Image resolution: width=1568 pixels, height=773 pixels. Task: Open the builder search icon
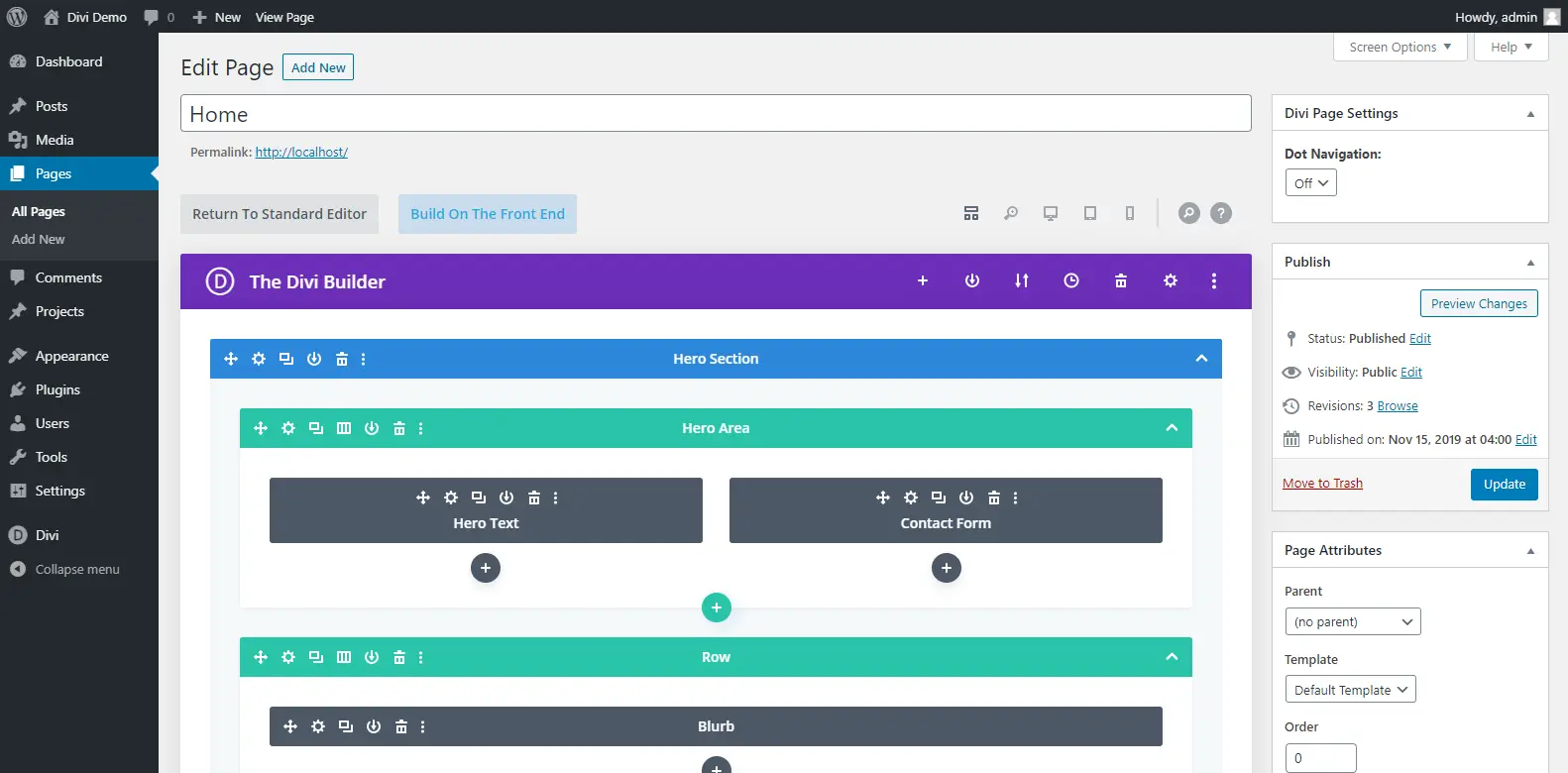[x=1188, y=213]
